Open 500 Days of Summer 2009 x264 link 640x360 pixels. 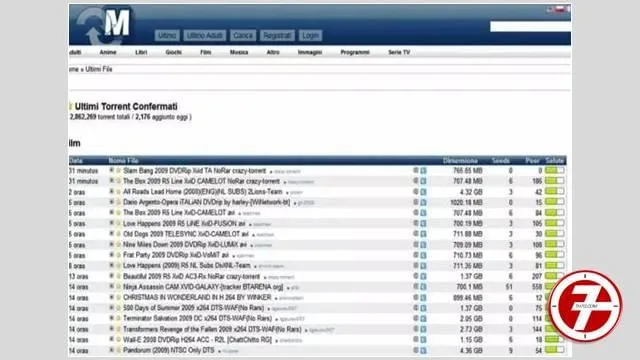(x=193, y=308)
